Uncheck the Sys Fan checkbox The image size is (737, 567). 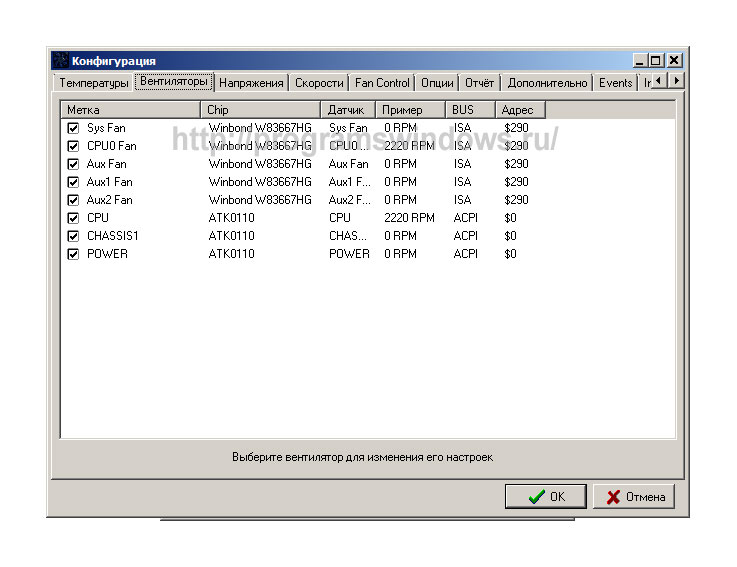coord(73,128)
